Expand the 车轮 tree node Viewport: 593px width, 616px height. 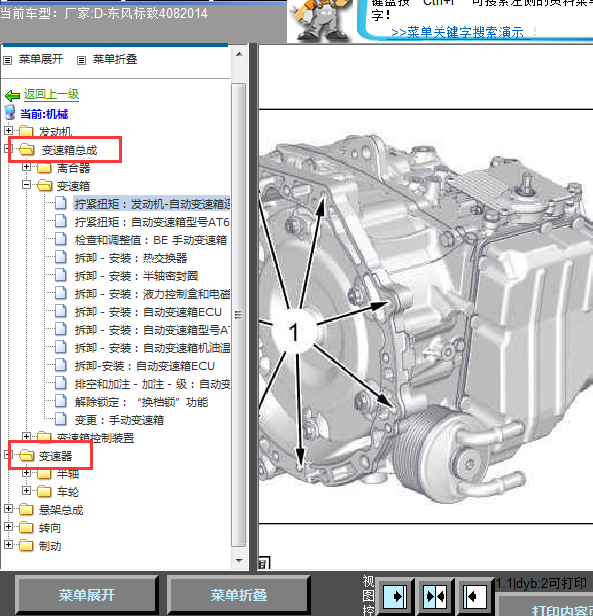26,490
